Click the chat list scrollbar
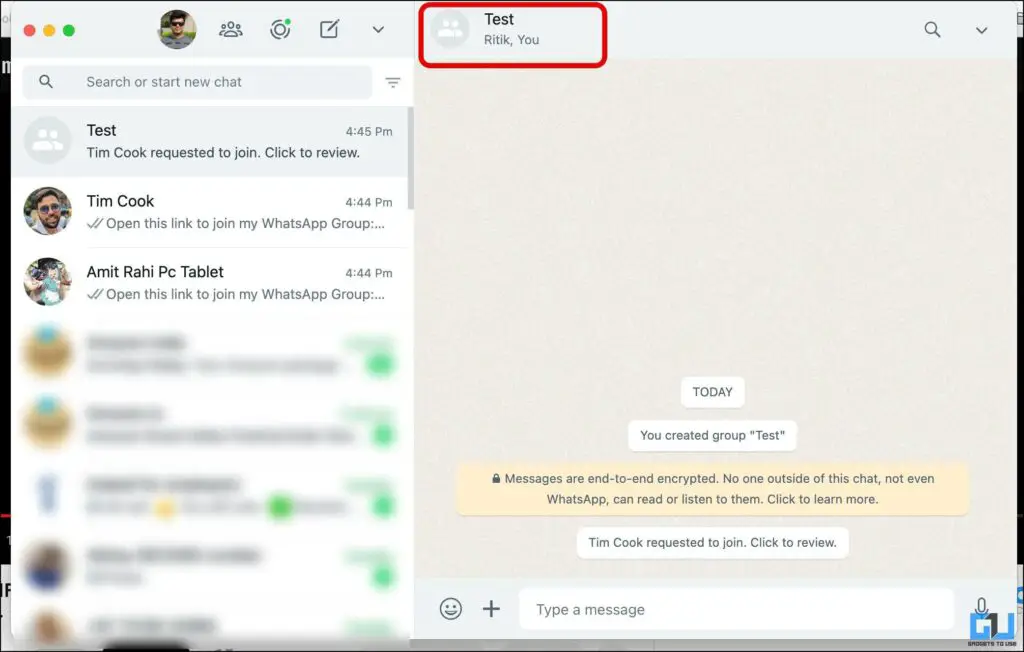This screenshot has width=1024, height=652. tap(410, 158)
